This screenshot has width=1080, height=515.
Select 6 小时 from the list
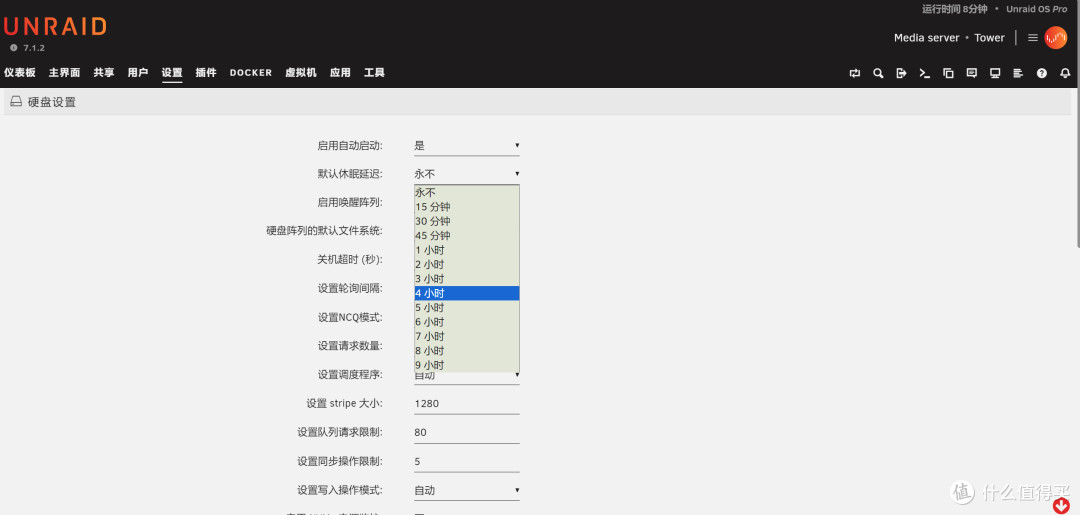click(466, 322)
